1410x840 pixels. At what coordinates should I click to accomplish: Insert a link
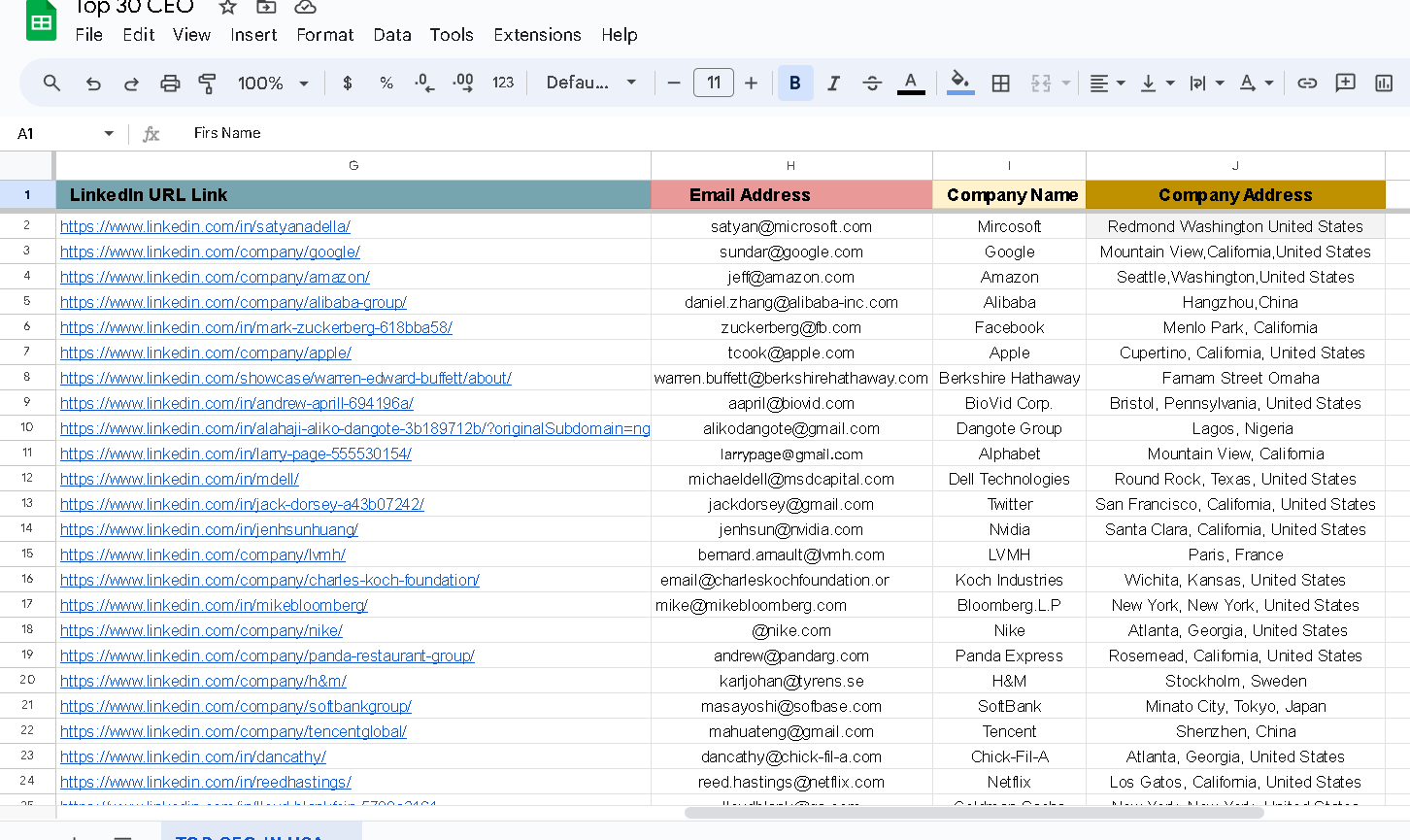[1307, 84]
